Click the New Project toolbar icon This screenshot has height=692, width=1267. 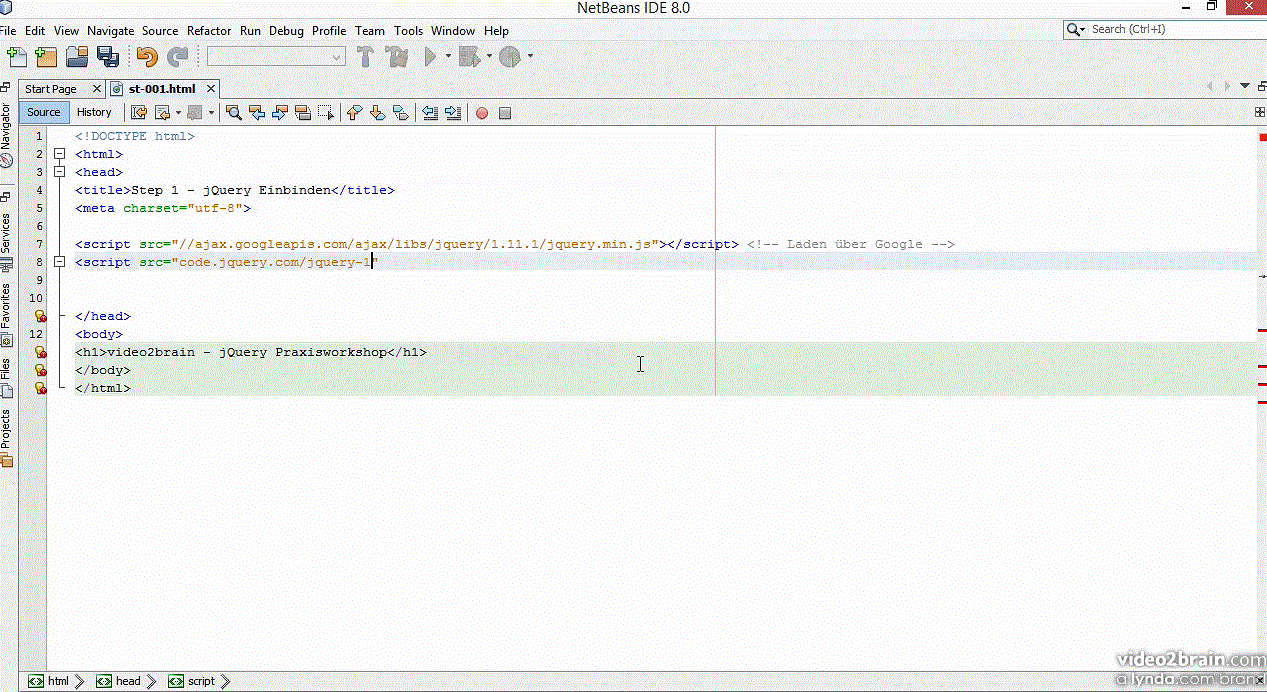[46, 57]
